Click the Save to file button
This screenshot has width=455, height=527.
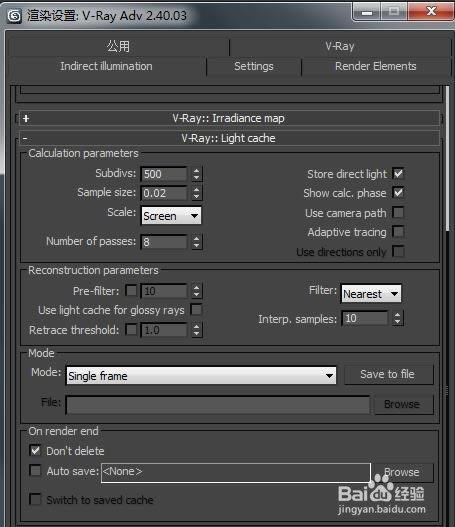tap(389, 374)
